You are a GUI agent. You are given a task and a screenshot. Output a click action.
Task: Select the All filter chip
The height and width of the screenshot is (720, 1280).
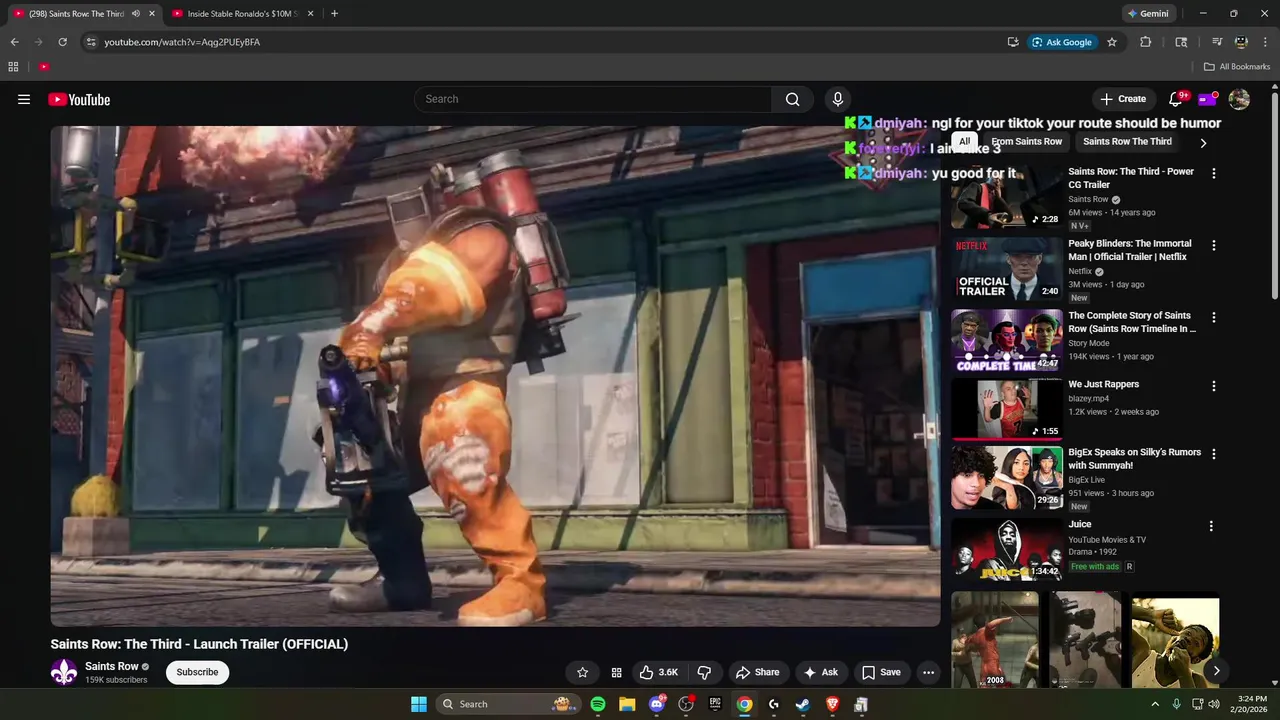coord(964,142)
